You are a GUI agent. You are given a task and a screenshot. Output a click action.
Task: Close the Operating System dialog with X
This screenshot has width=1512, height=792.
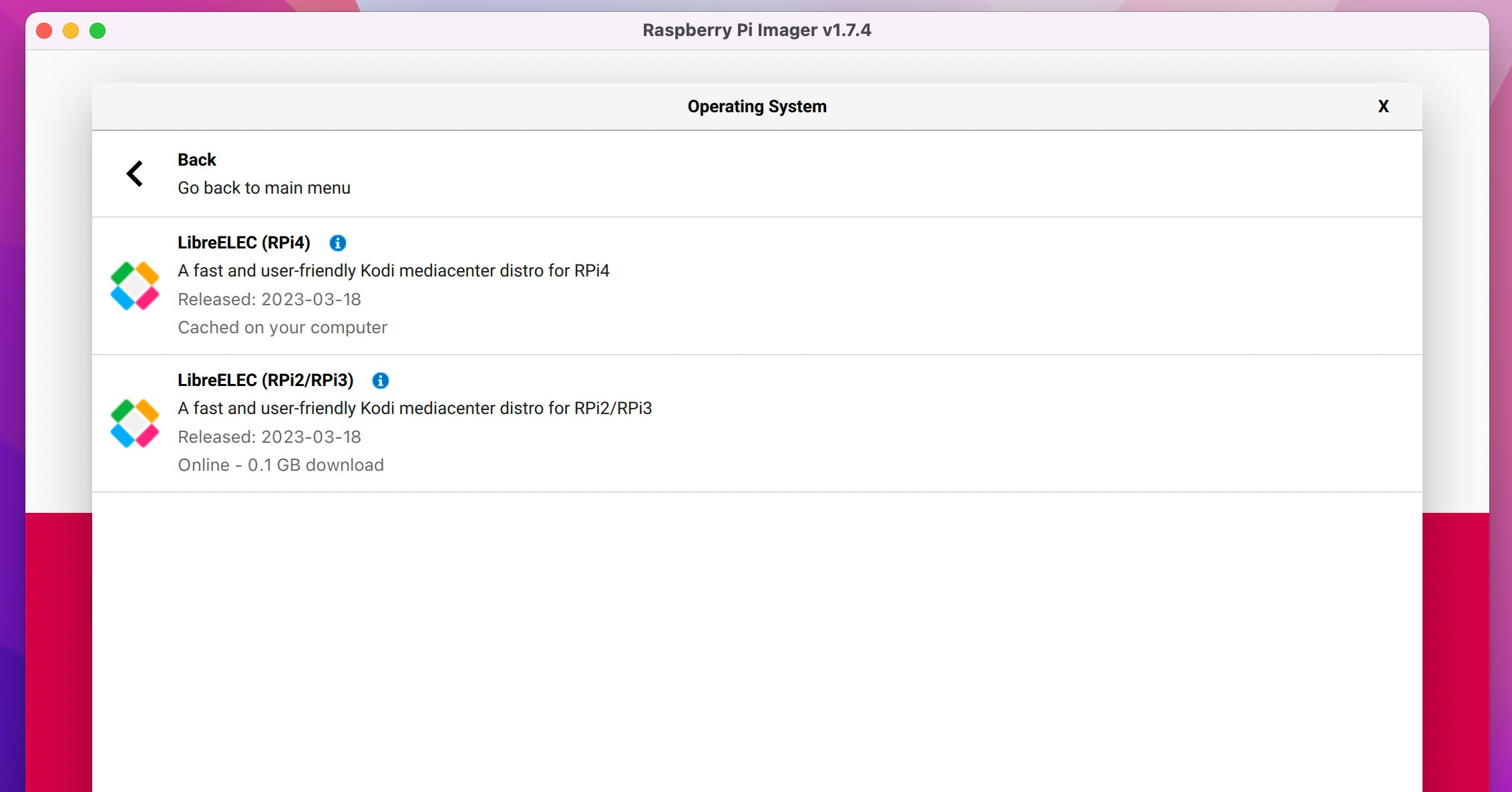(x=1383, y=107)
